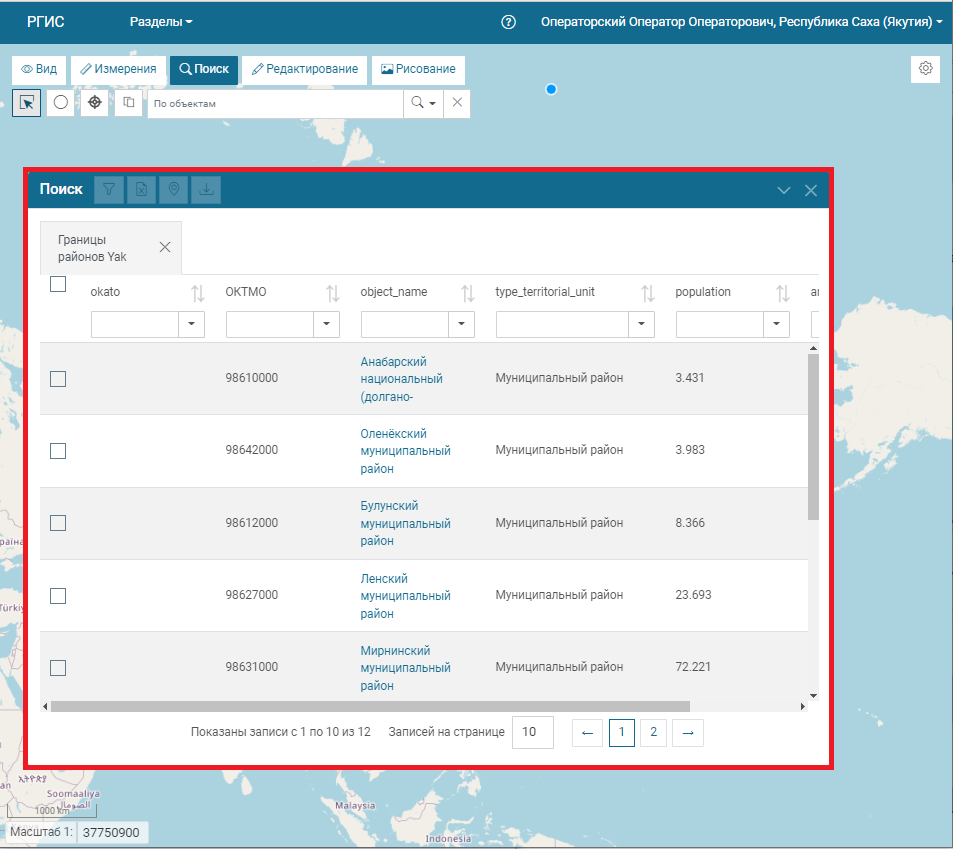Click the download icon in Поиск header
This screenshot has height=849, width=953.
tap(206, 190)
